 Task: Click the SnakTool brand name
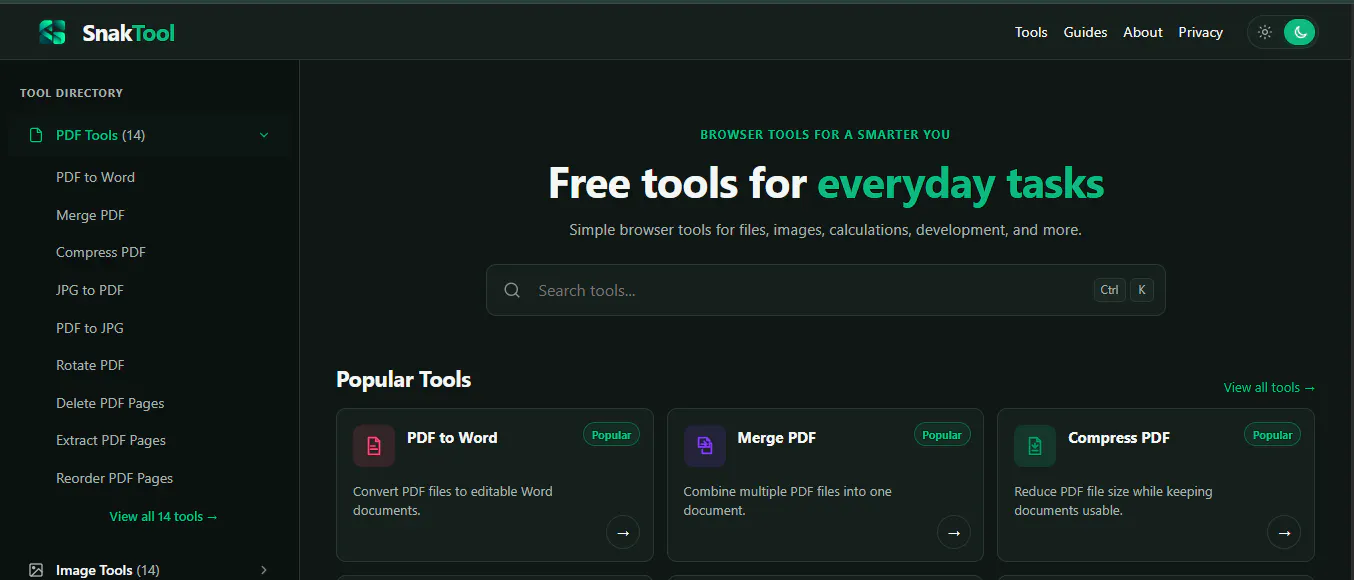(x=128, y=33)
